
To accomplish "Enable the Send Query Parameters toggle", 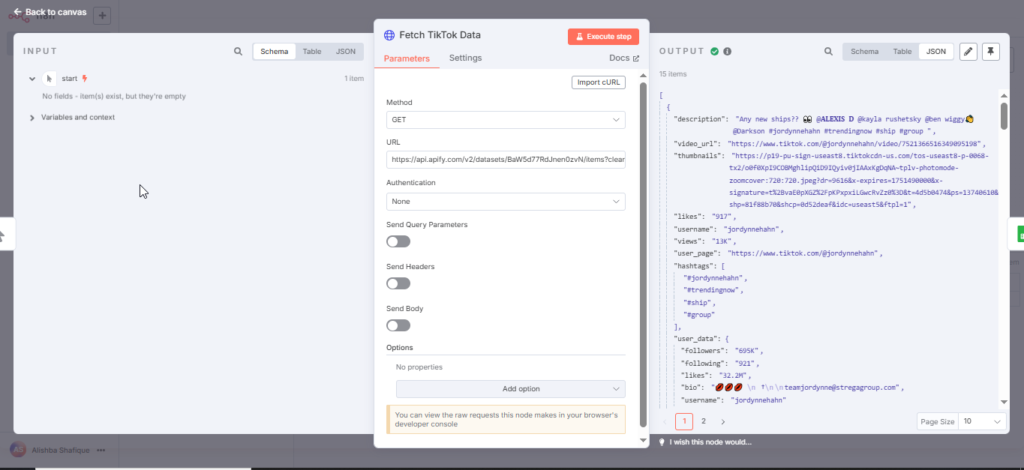I will 398,242.
